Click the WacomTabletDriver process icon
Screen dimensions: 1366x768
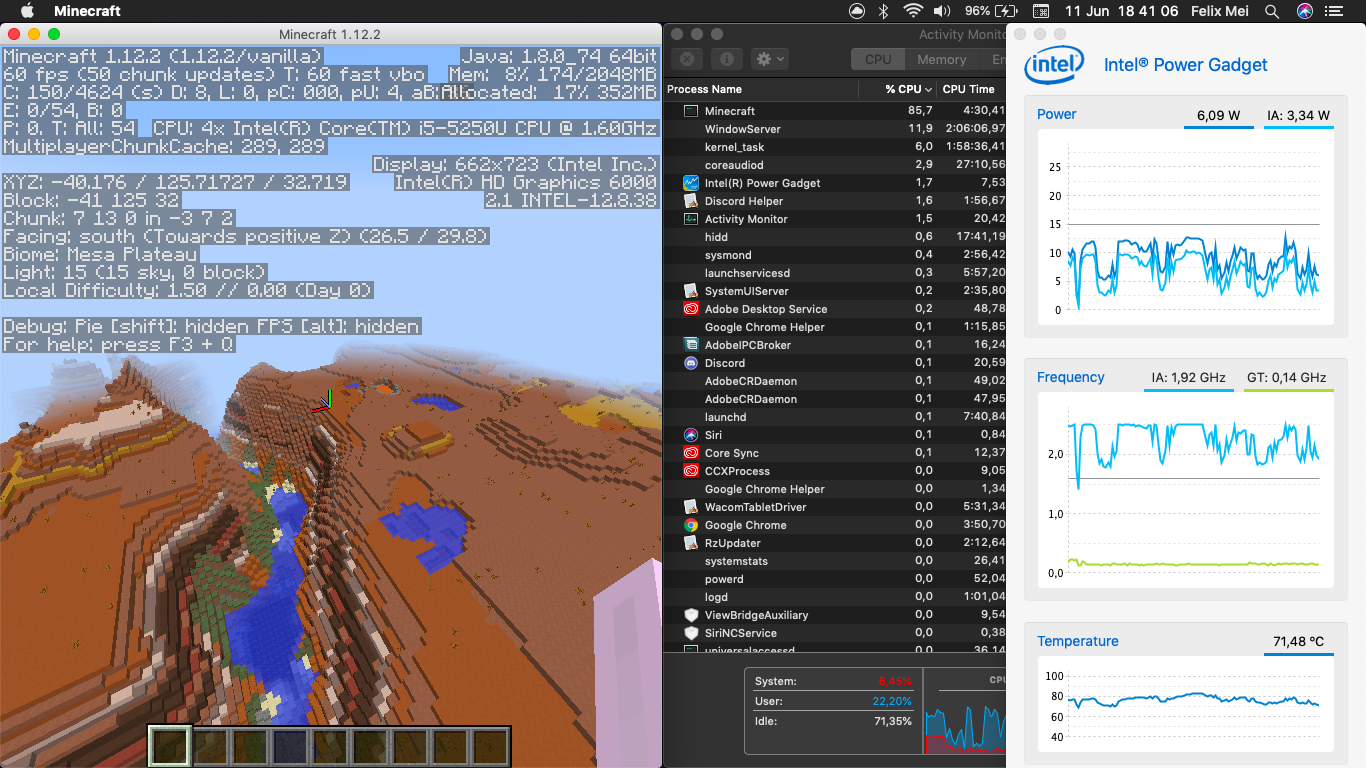coord(691,507)
